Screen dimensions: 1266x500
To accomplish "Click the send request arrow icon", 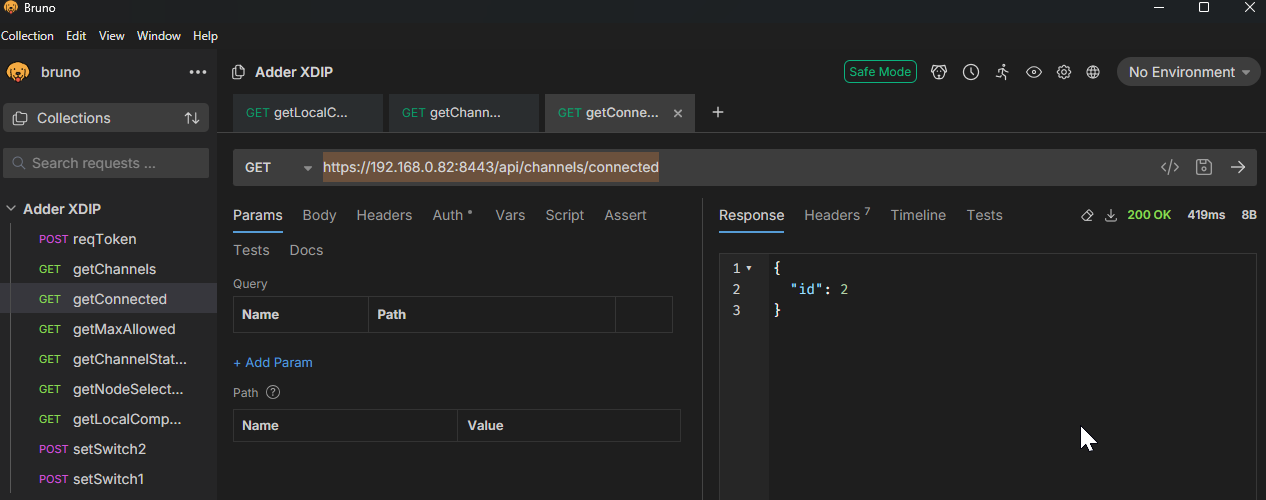I will click(1238, 167).
